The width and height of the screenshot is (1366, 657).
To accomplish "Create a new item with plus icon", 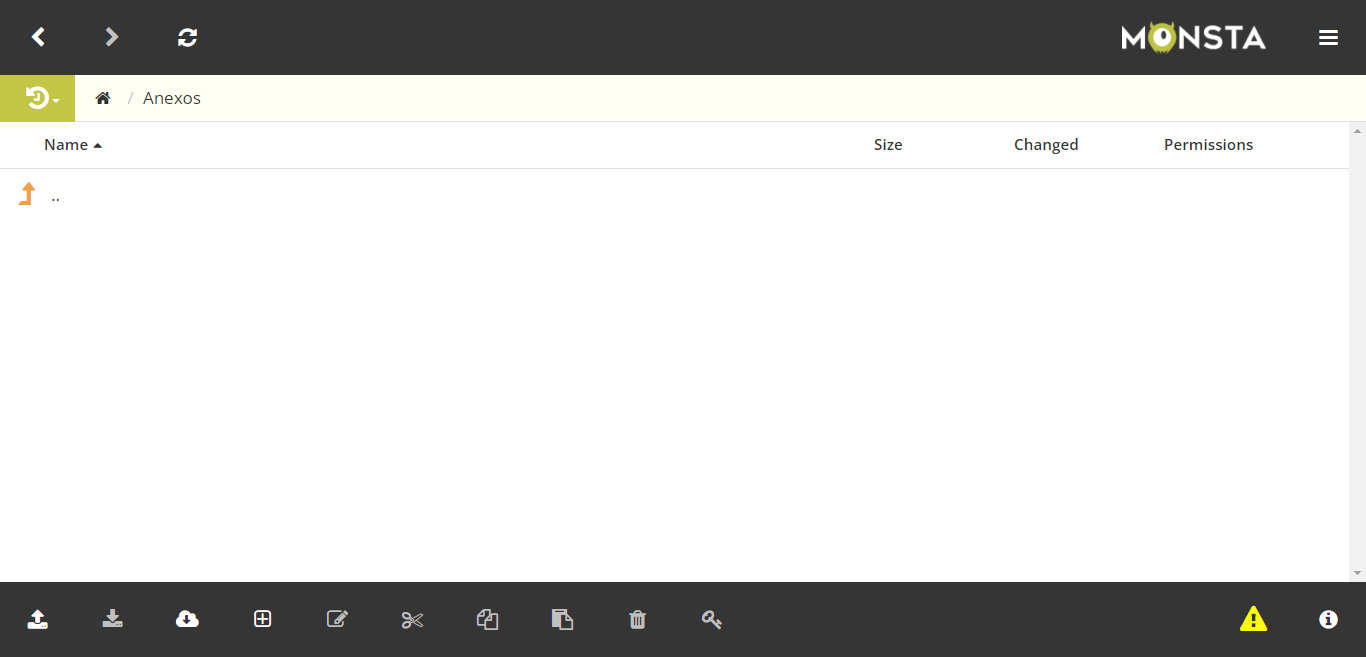I will [x=262, y=619].
